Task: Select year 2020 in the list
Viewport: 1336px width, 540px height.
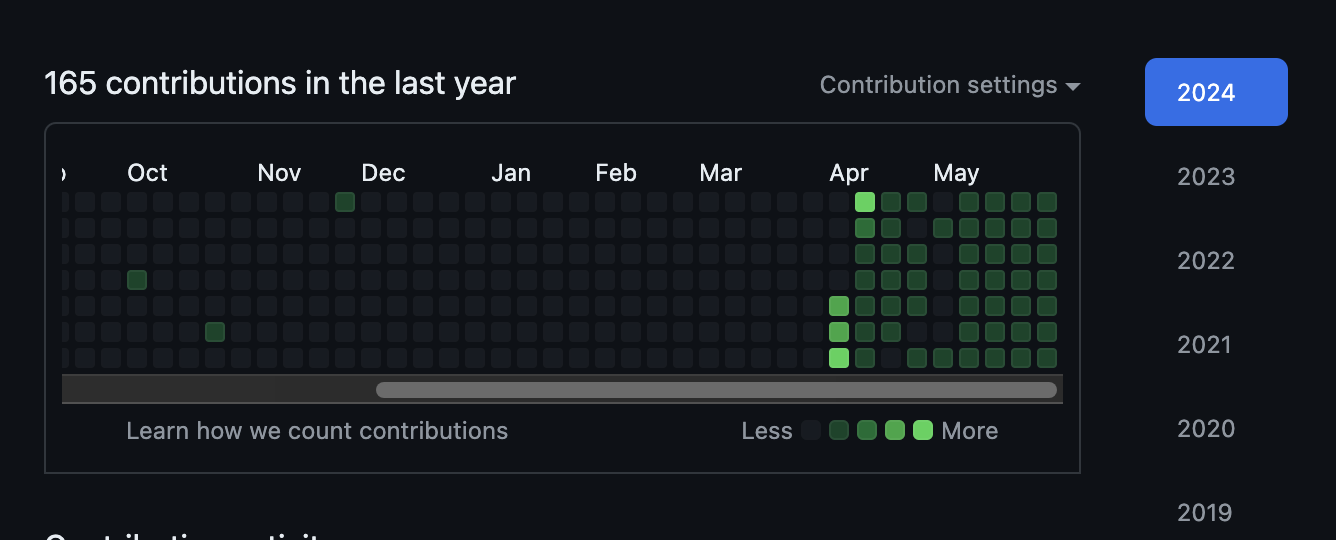Action: pos(1206,429)
